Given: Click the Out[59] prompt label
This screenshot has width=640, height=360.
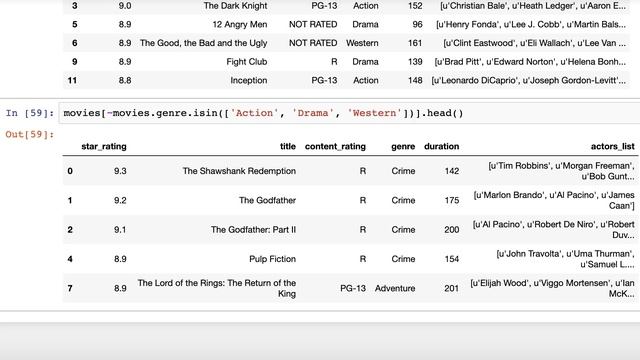Looking at the screenshot, I should (29, 134).
